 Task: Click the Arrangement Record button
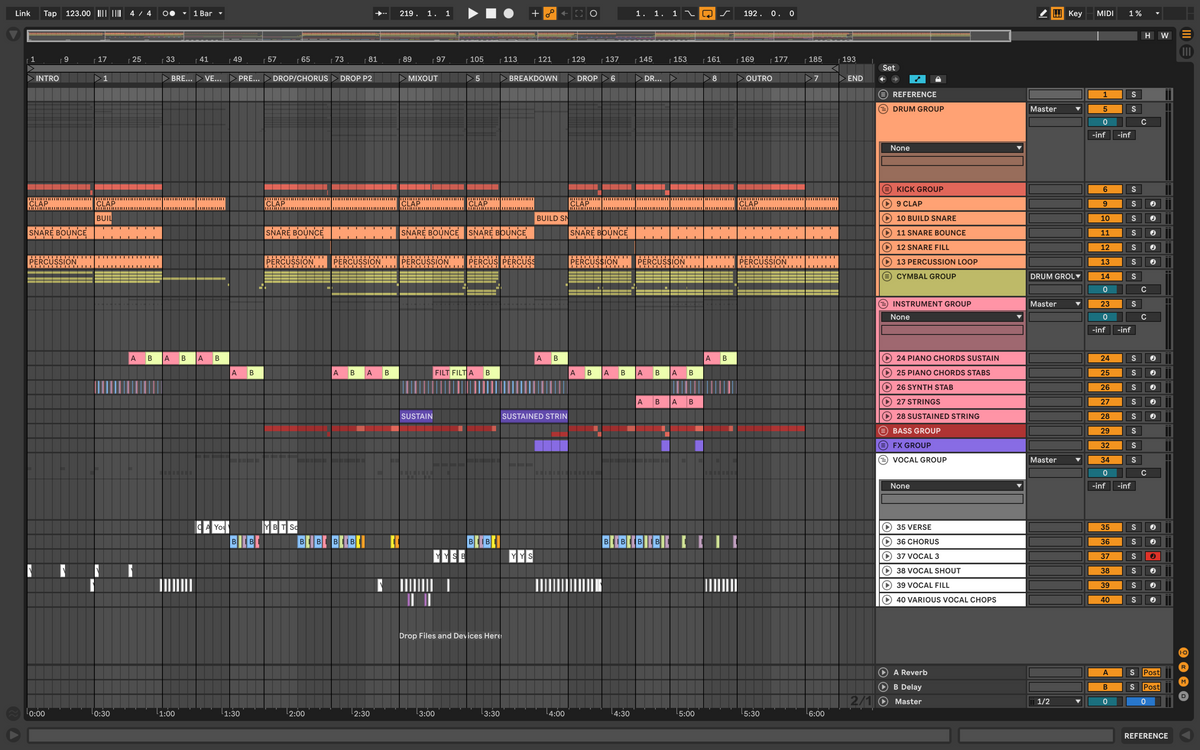click(508, 13)
